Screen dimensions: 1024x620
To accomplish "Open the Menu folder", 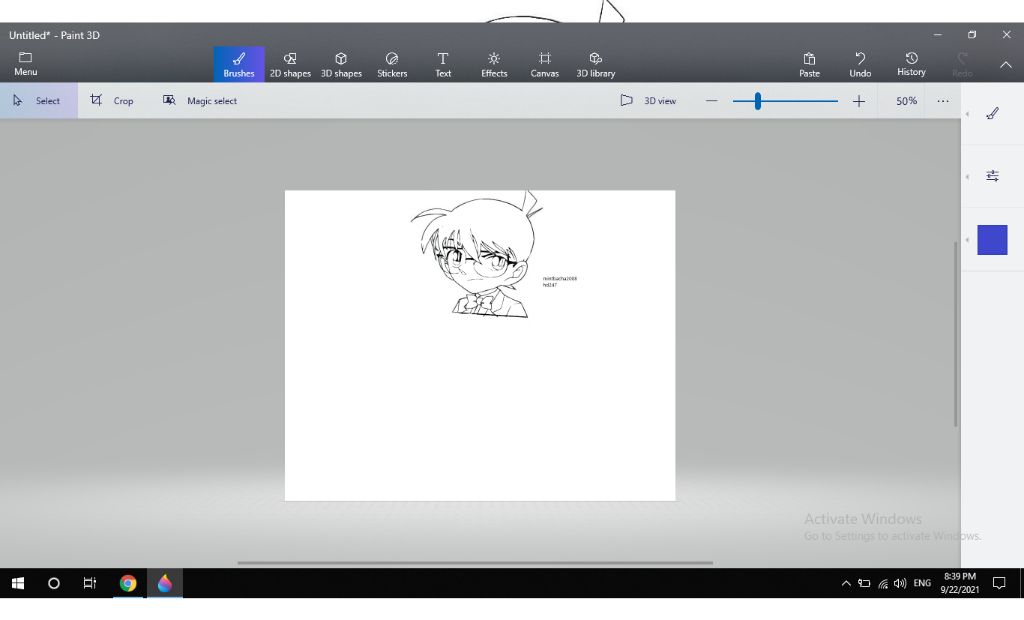I will [26, 64].
